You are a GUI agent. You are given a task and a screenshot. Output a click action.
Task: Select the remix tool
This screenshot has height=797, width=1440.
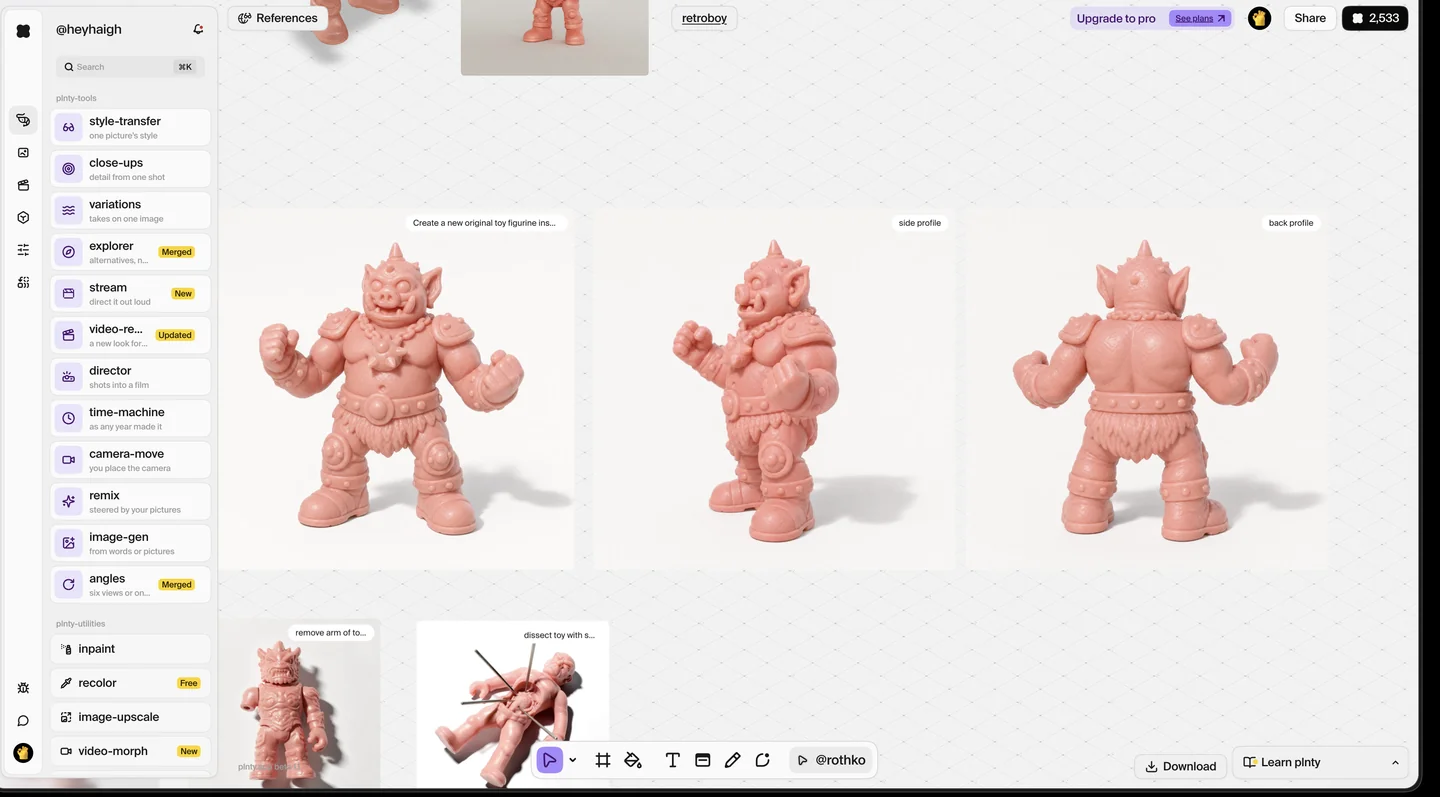click(x=131, y=501)
